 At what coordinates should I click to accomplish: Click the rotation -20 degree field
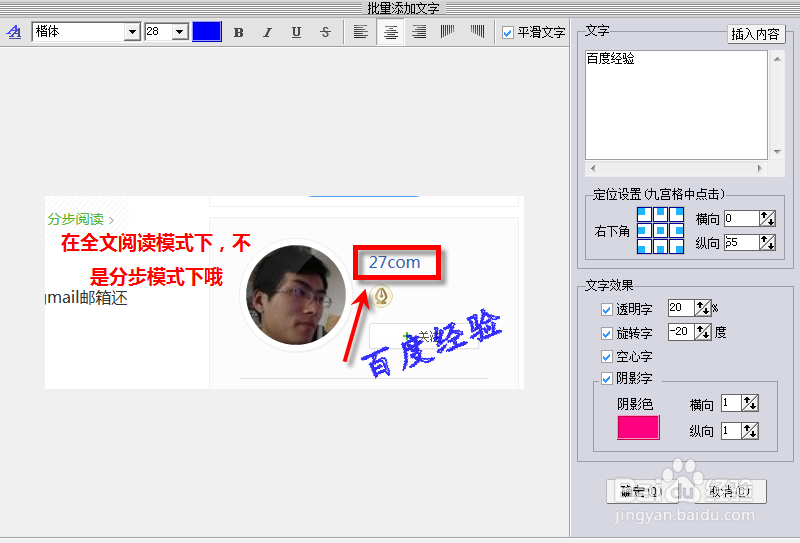pos(681,332)
